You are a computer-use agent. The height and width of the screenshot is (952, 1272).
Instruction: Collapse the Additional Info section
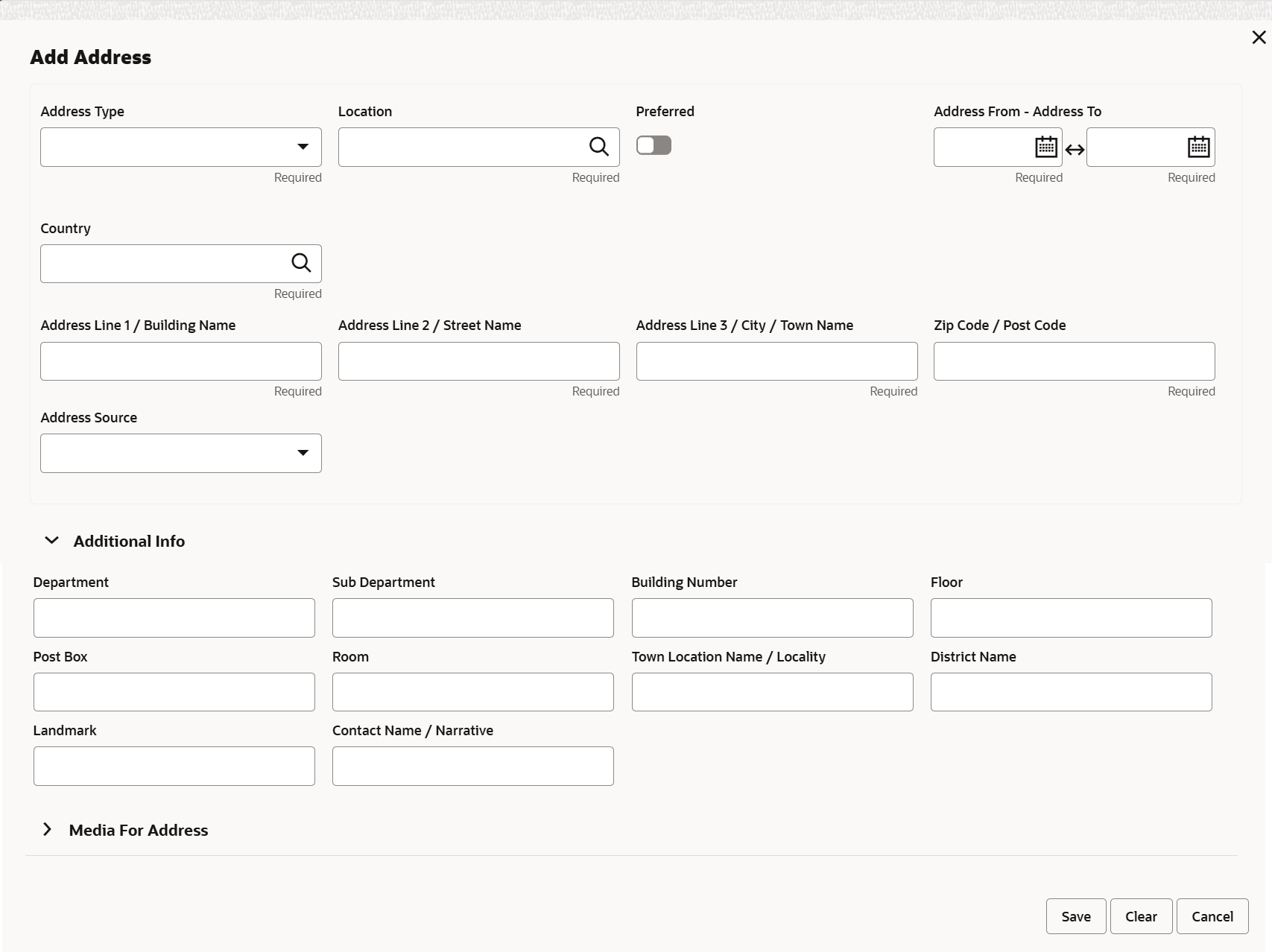[x=51, y=541]
